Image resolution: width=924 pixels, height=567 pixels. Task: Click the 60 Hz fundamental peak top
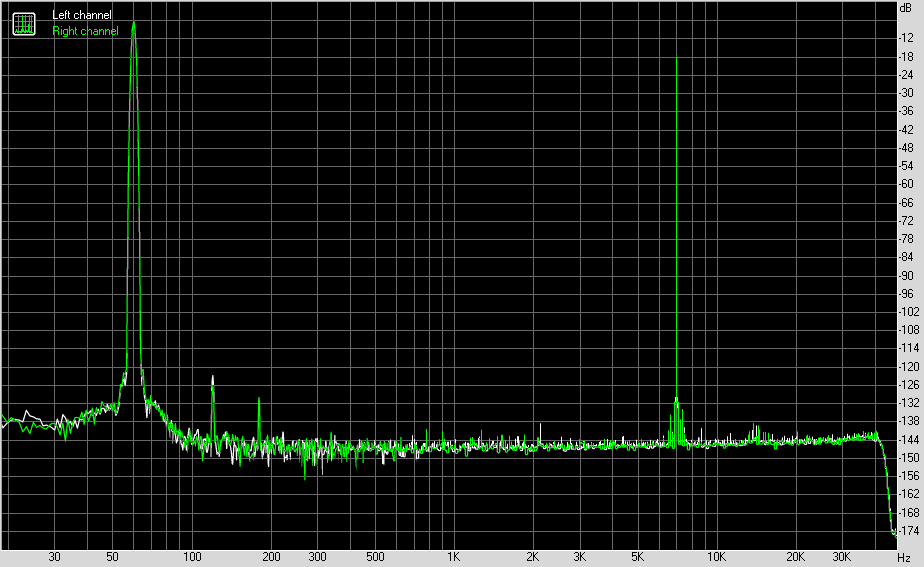click(134, 23)
